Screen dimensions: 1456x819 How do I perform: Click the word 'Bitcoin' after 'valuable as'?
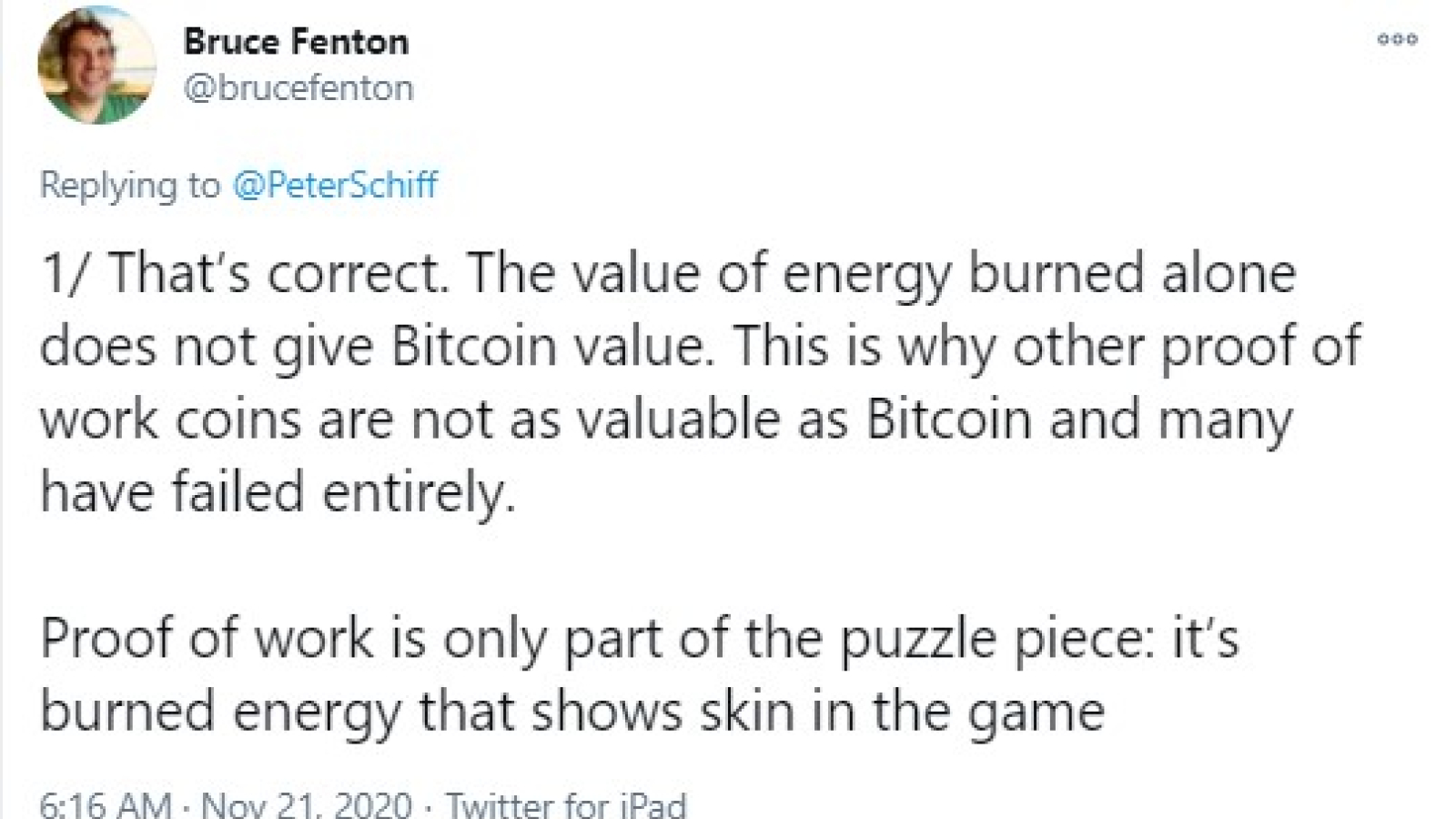tap(949, 420)
